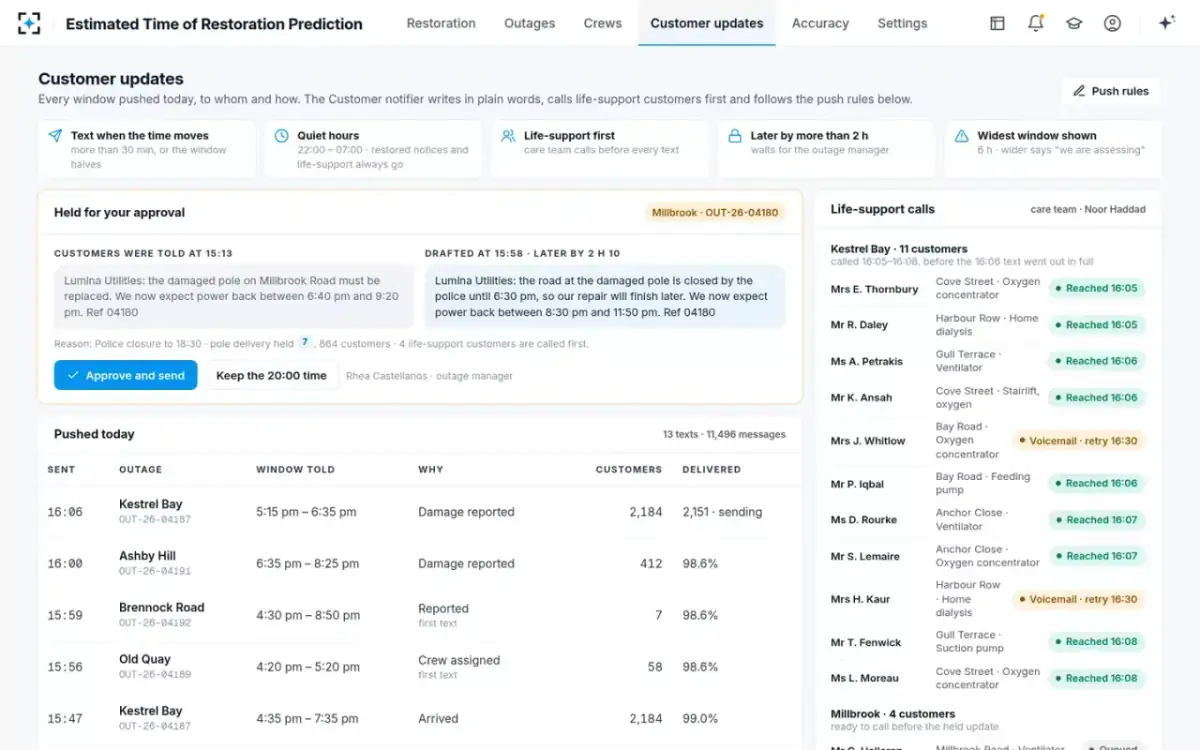Image resolution: width=1200 pixels, height=750 pixels.
Task: Select Mr P. Iqbal in life-support calls
Action: point(857,484)
